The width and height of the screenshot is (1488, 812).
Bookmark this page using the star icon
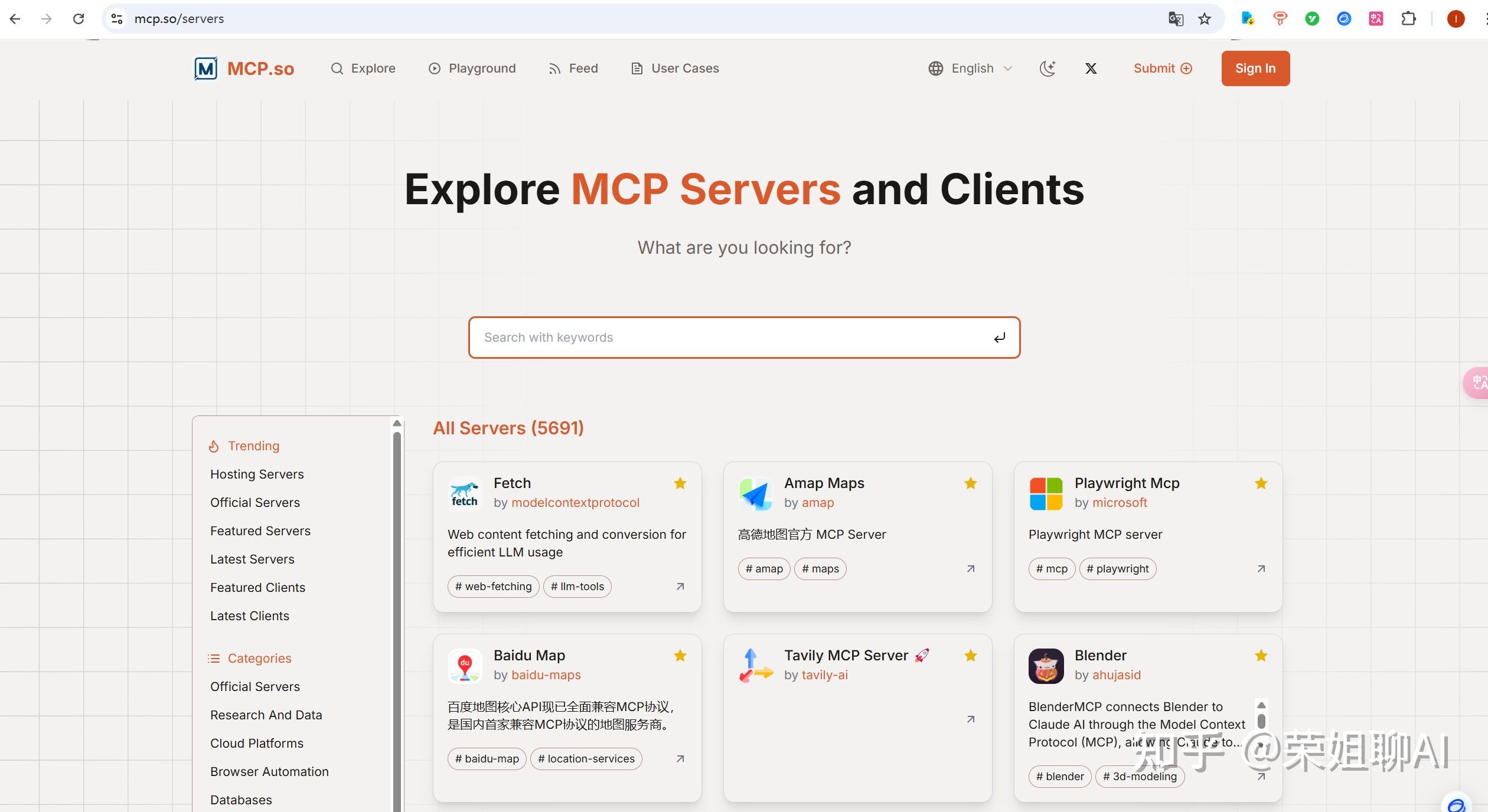point(1205,18)
